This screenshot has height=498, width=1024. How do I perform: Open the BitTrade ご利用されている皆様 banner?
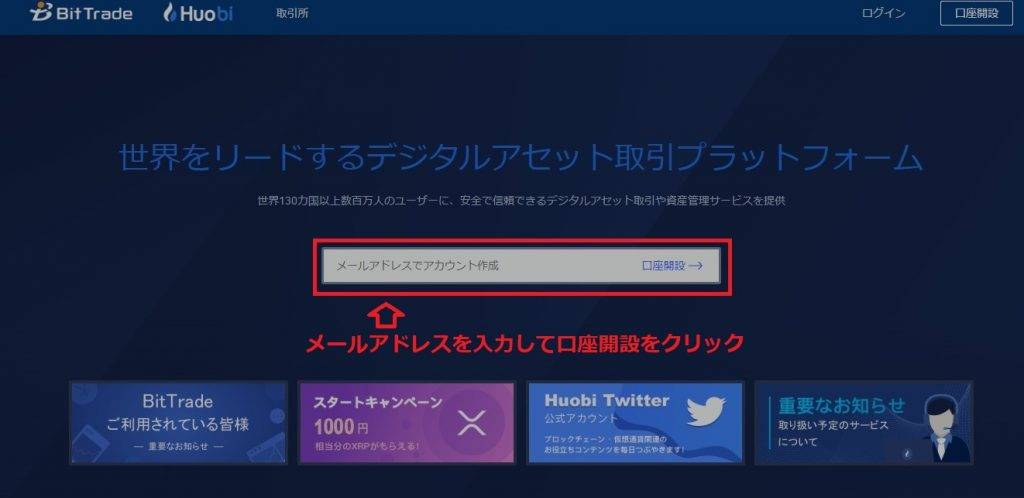[x=178, y=422]
